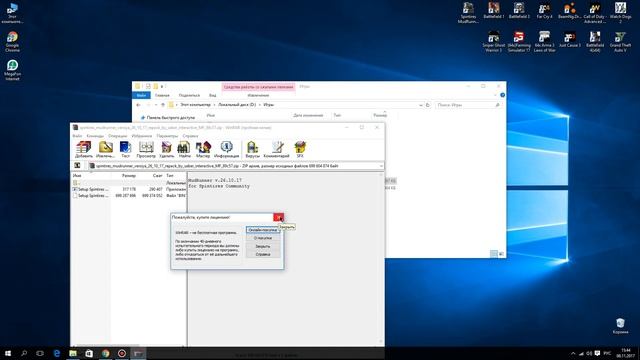Image resolution: width=640 pixels, height=360 pixels.
Task: Open the Избранное menu in WinRAR
Action: click(x=142, y=136)
